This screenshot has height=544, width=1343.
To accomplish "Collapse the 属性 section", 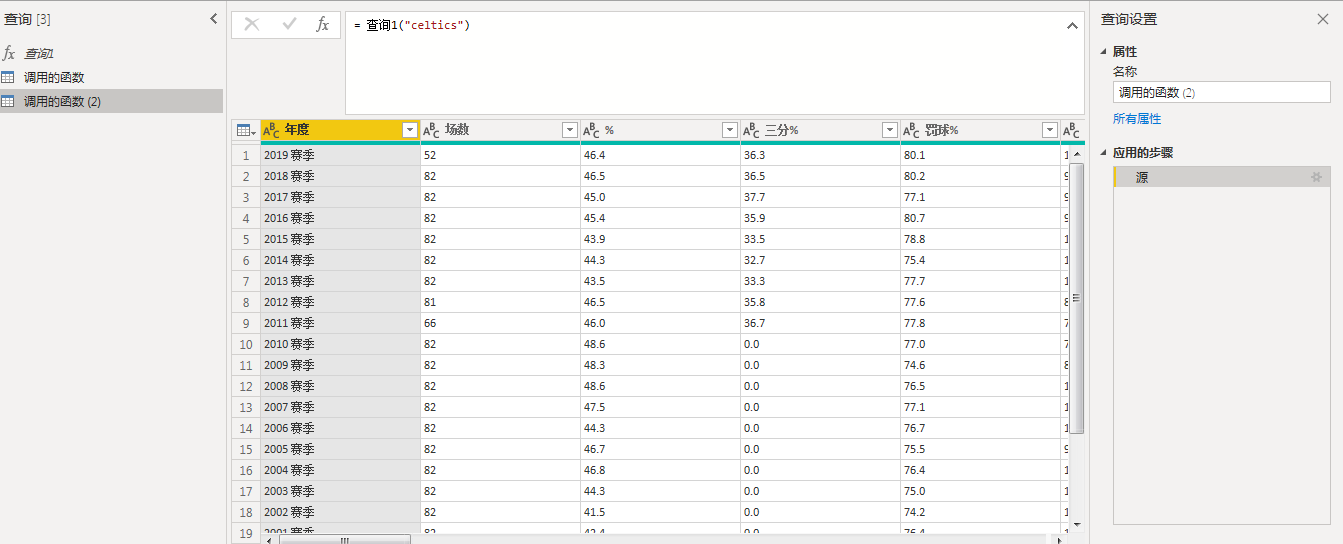I will coord(1104,51).
